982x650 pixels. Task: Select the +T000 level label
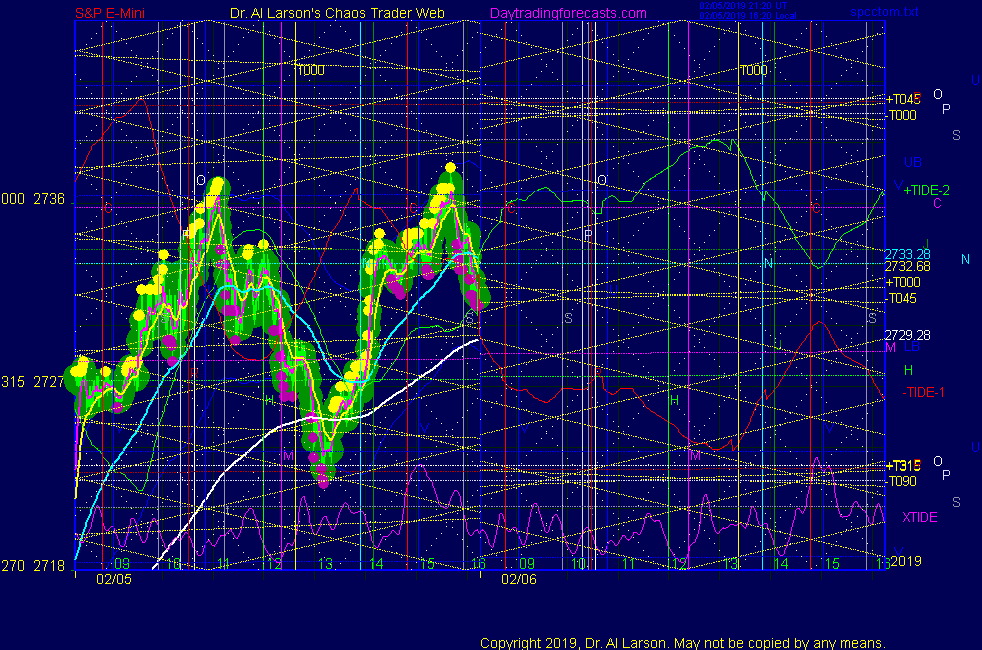pyautogui.click(x=903, y=282)
